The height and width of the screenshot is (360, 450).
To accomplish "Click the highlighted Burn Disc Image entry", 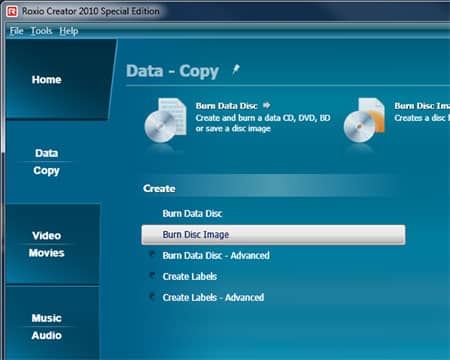I will (273, 235).
